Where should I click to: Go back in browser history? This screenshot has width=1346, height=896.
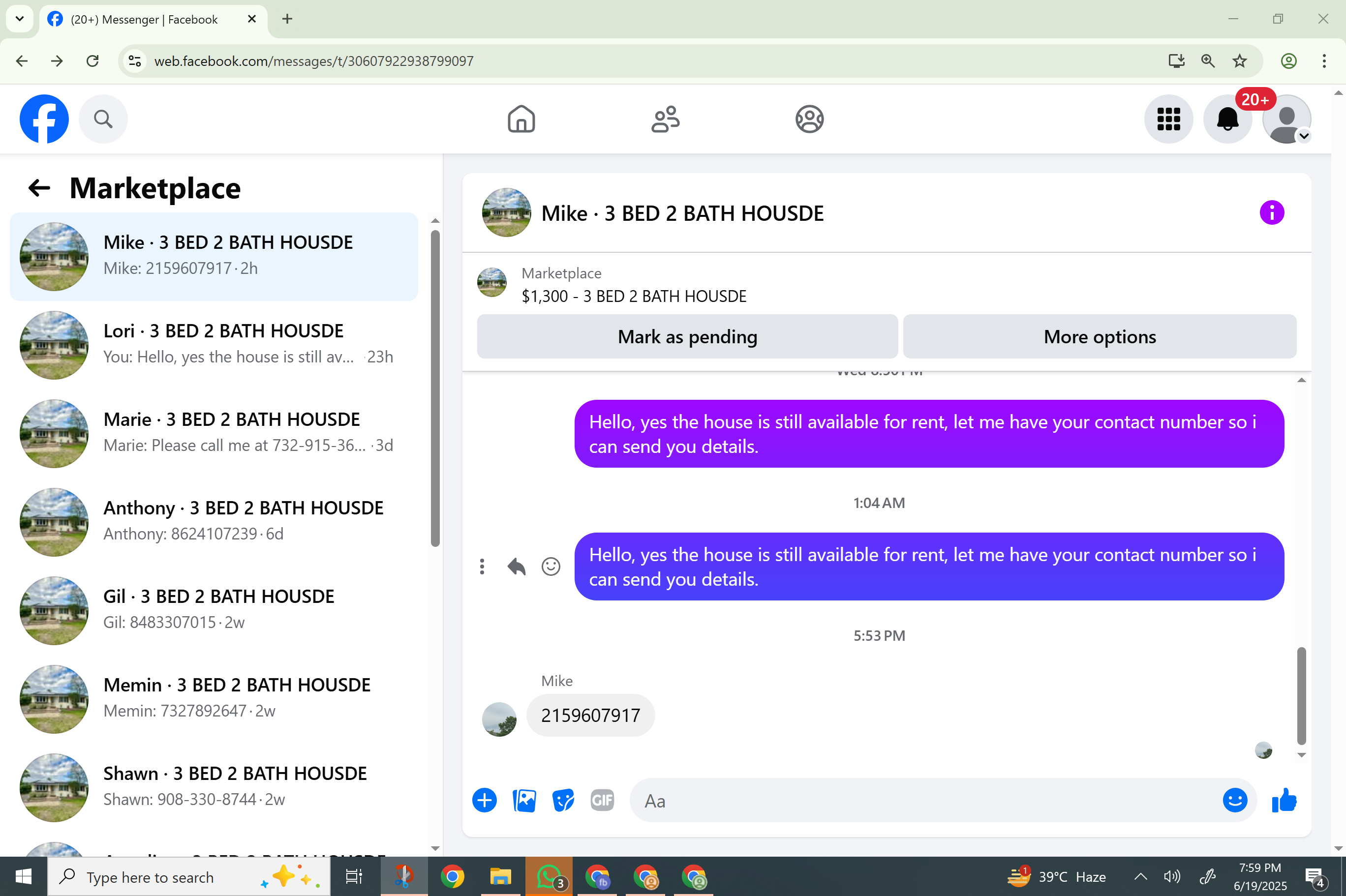point(22,60)
